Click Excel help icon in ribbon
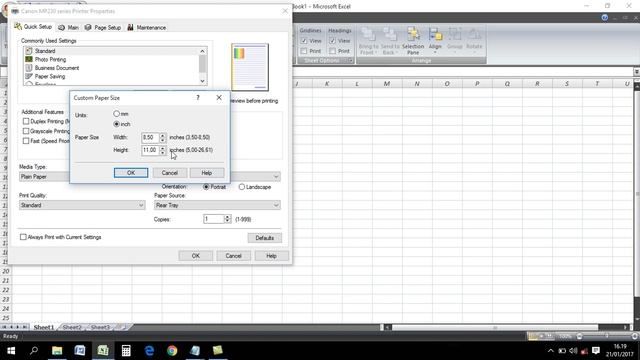This screenshot has width=640, height=360. tap(605, 18)
